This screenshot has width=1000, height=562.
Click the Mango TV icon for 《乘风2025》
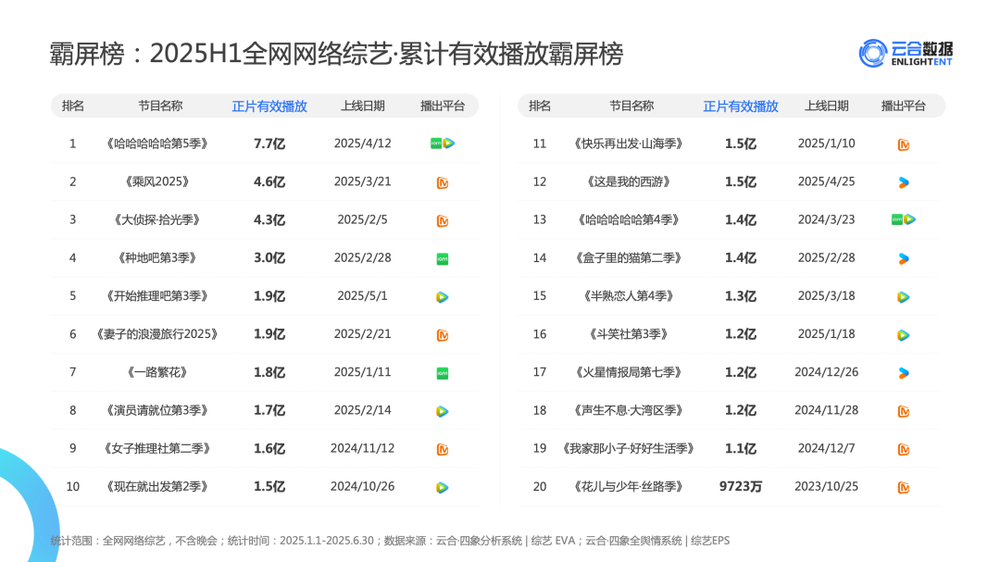(x=442, y=182)
